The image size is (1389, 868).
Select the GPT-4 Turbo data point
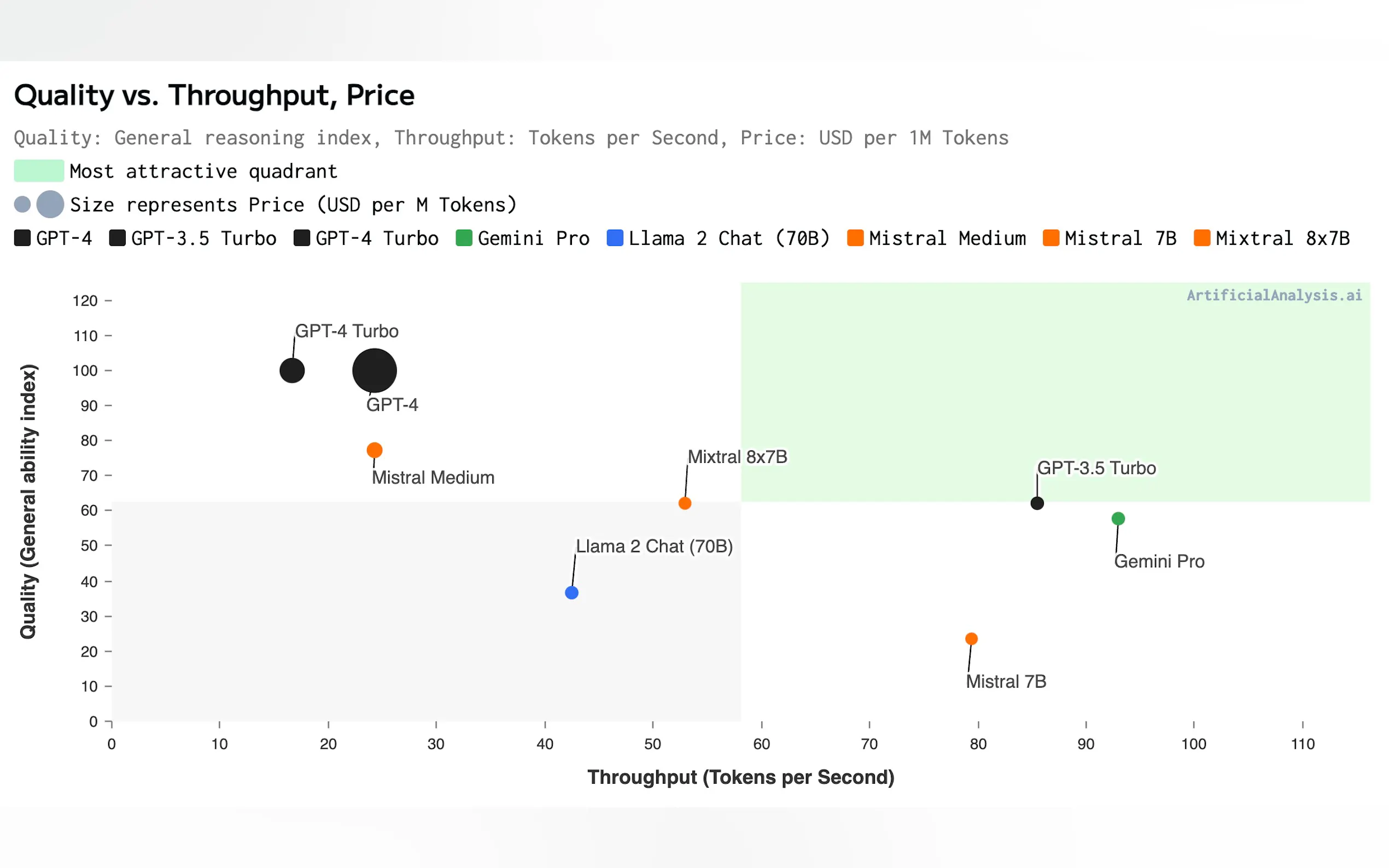coord(291,371)
